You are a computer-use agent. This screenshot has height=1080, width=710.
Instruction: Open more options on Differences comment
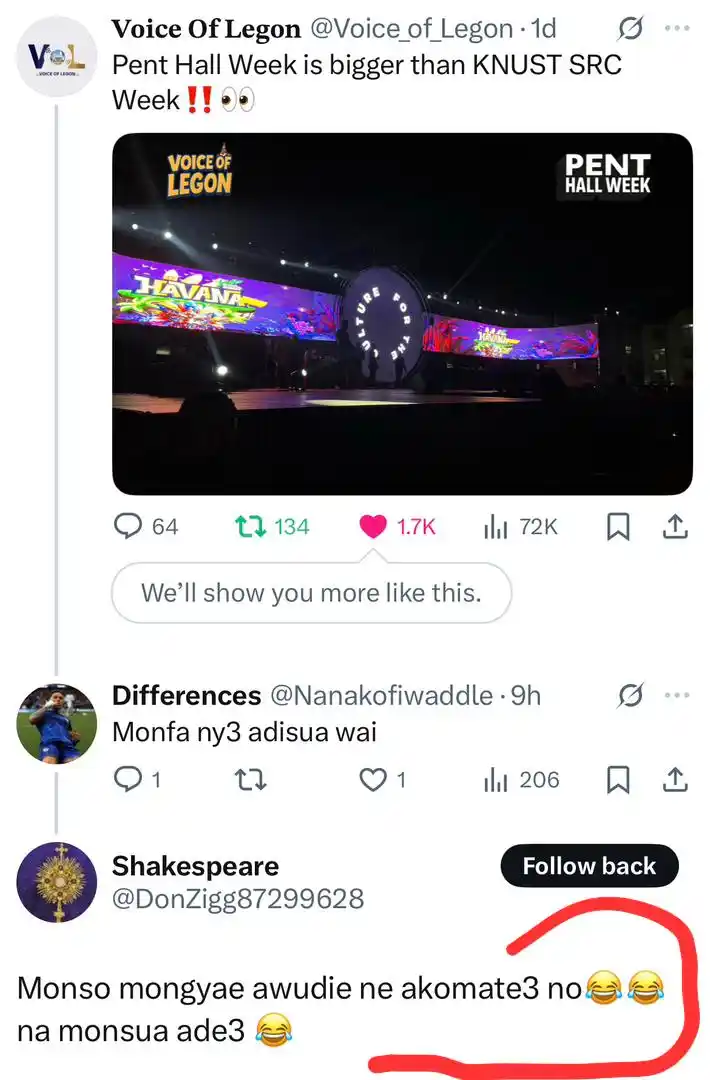coord(677,695)
